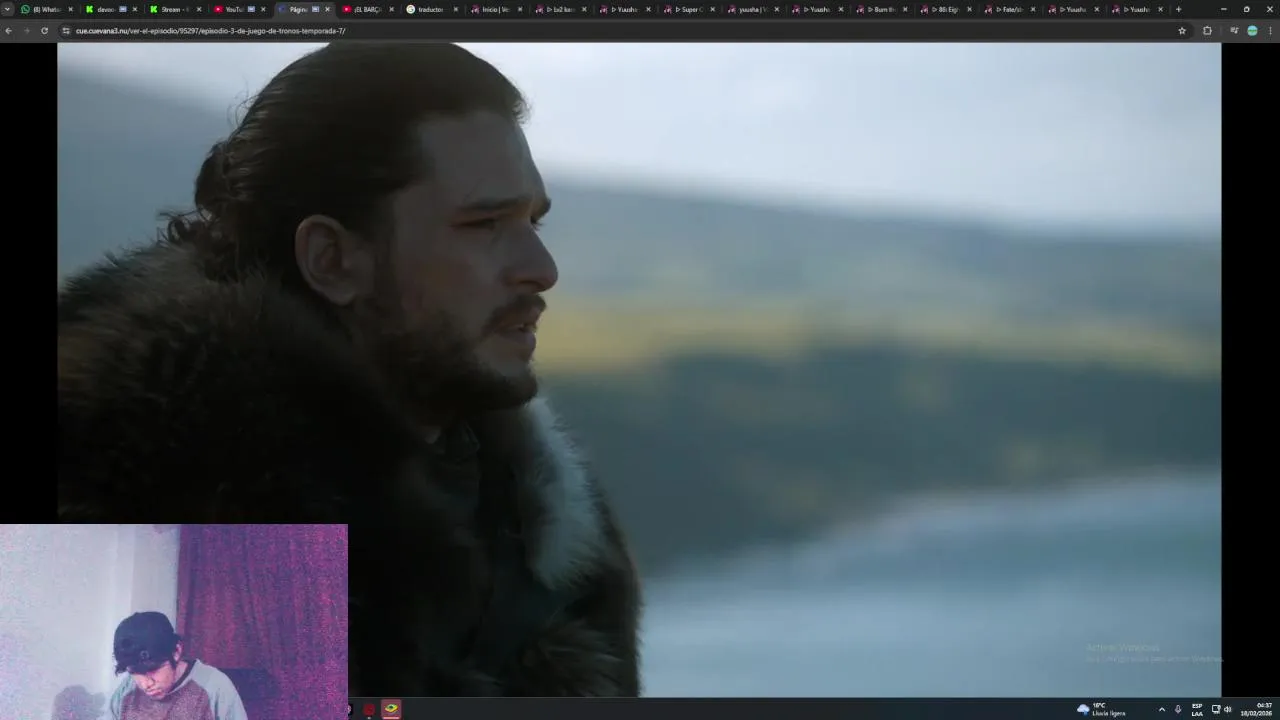Close the YouTube tab

pyautogui.click(x=263, y=9)
